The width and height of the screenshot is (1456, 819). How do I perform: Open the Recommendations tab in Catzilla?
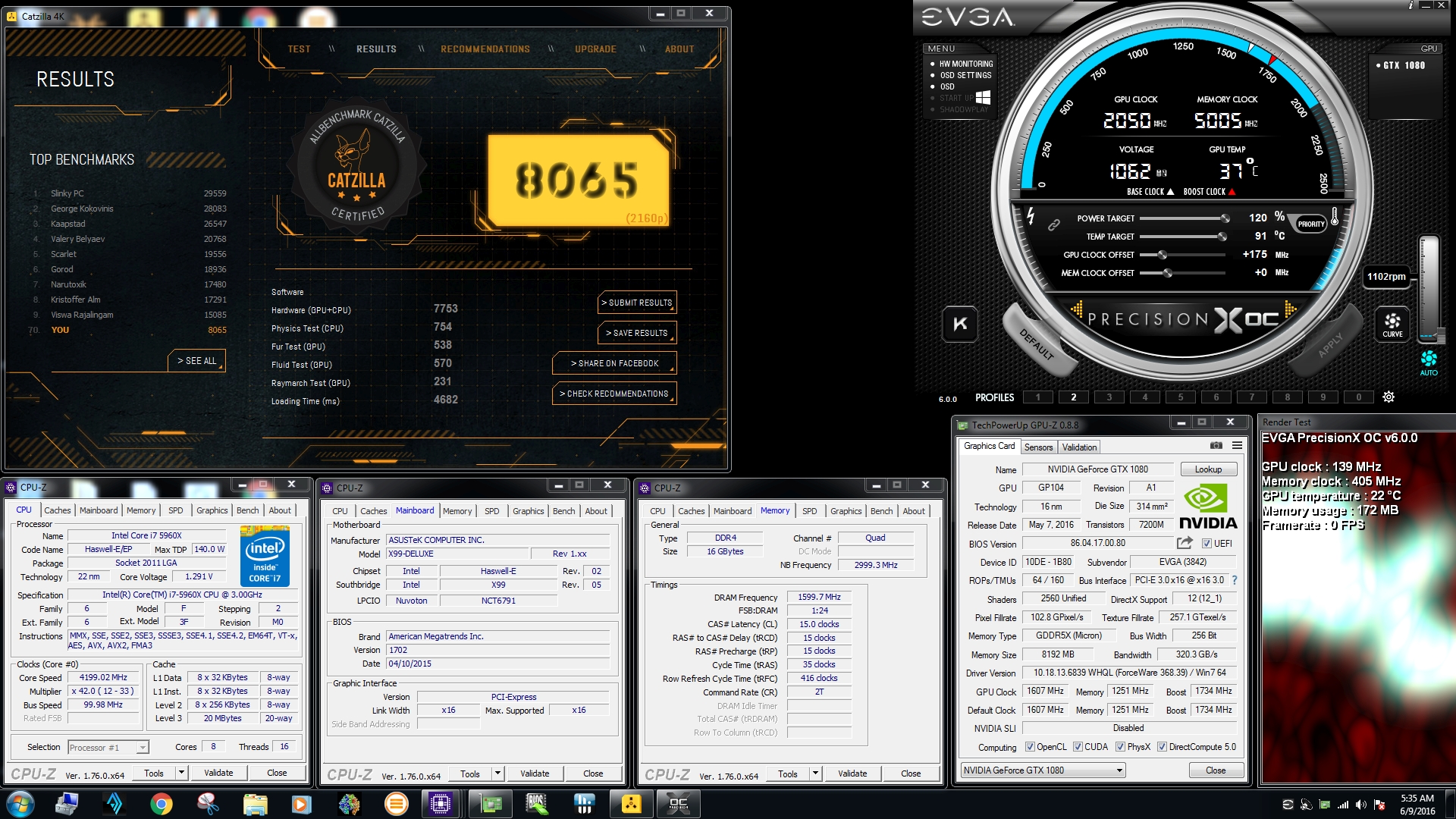485,49
